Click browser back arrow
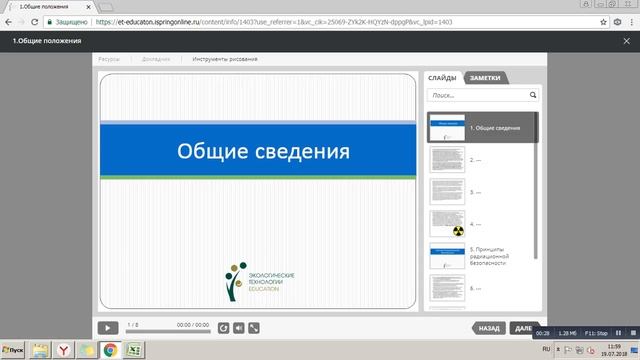The image size is (640, 360). (9, 22)
